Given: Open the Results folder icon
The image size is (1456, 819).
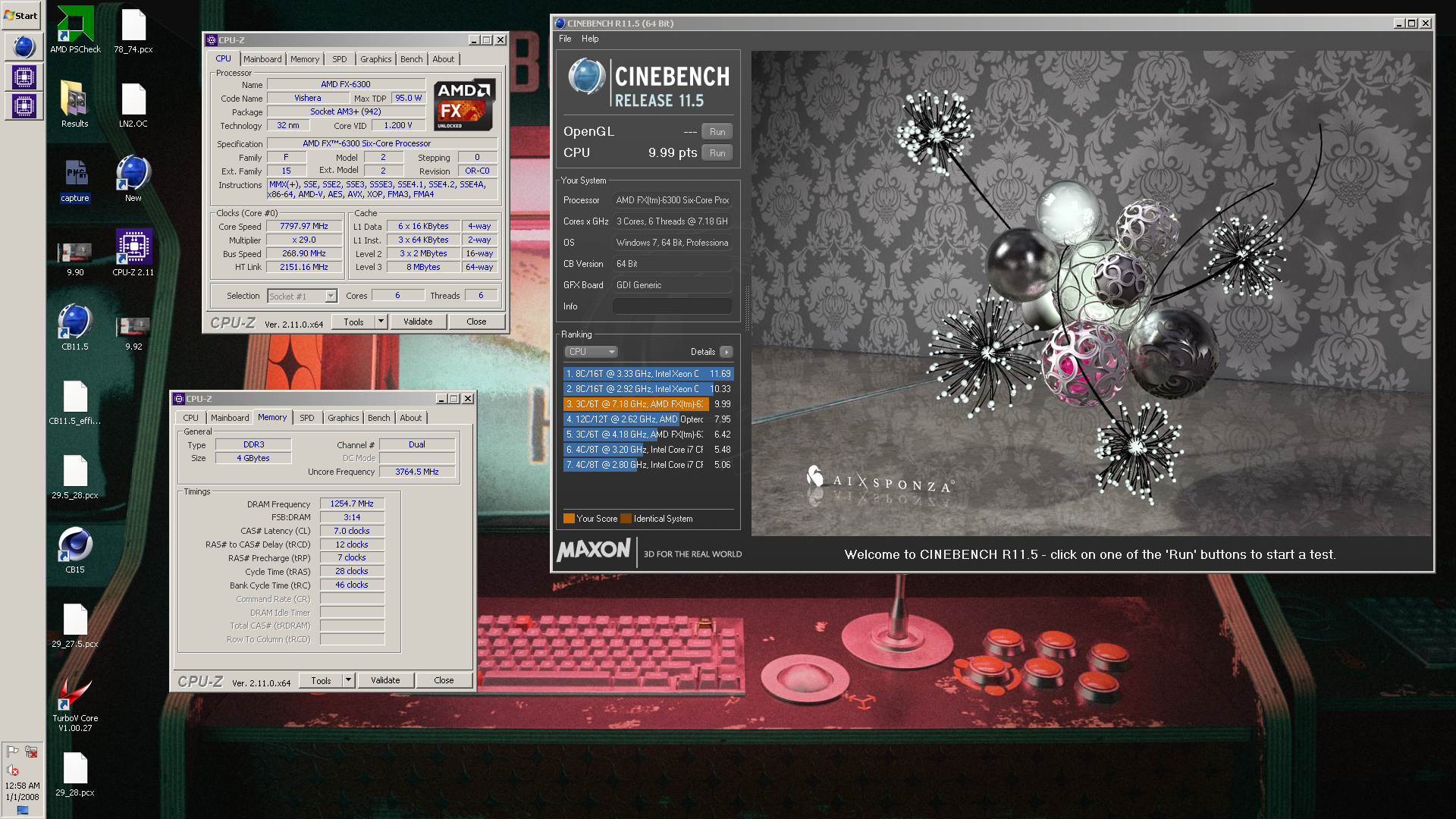Looking at the screenshot, I should tap(75, 105).
